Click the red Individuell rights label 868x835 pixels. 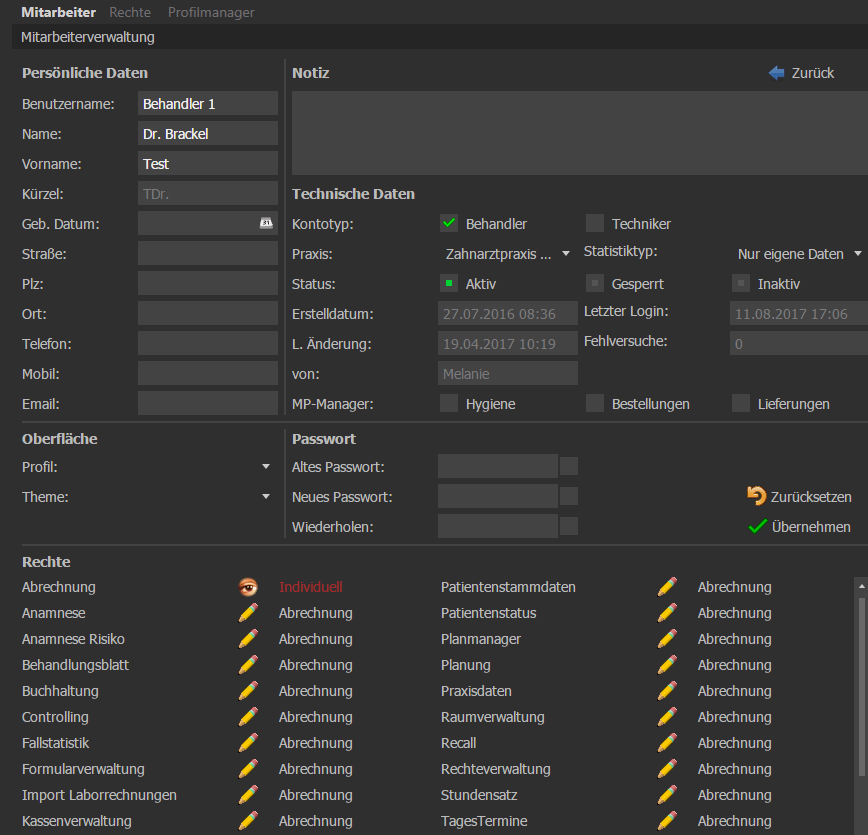[311, 587]
